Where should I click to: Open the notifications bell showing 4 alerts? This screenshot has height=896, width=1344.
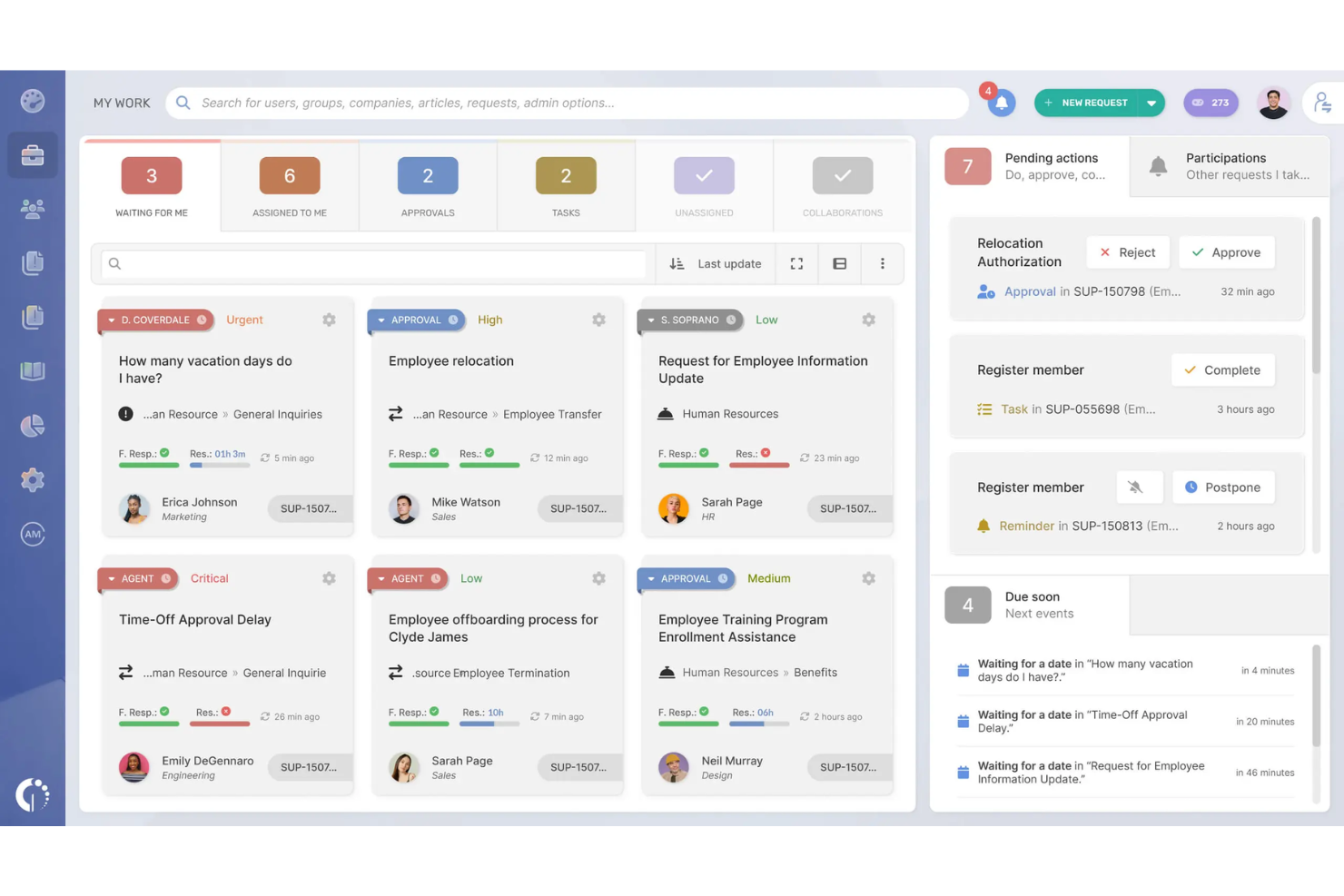(x=1000, y=102)
